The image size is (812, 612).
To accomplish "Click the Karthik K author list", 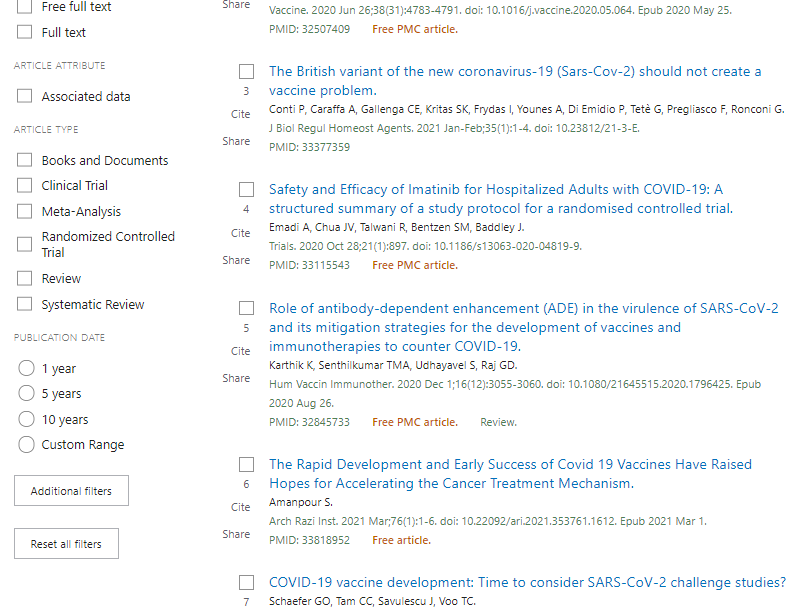I will (393, 366).
